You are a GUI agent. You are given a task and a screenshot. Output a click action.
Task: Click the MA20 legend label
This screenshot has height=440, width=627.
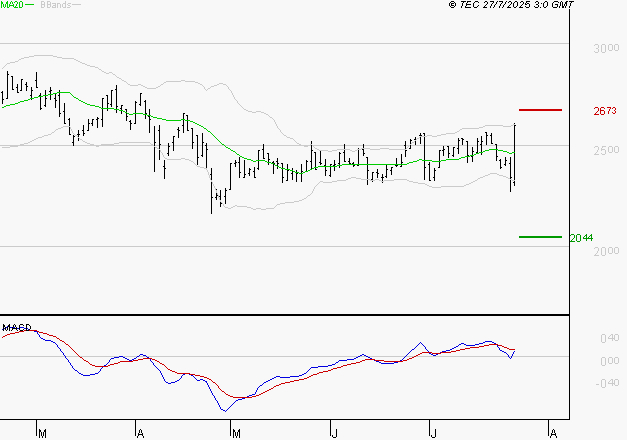(12, 5)
